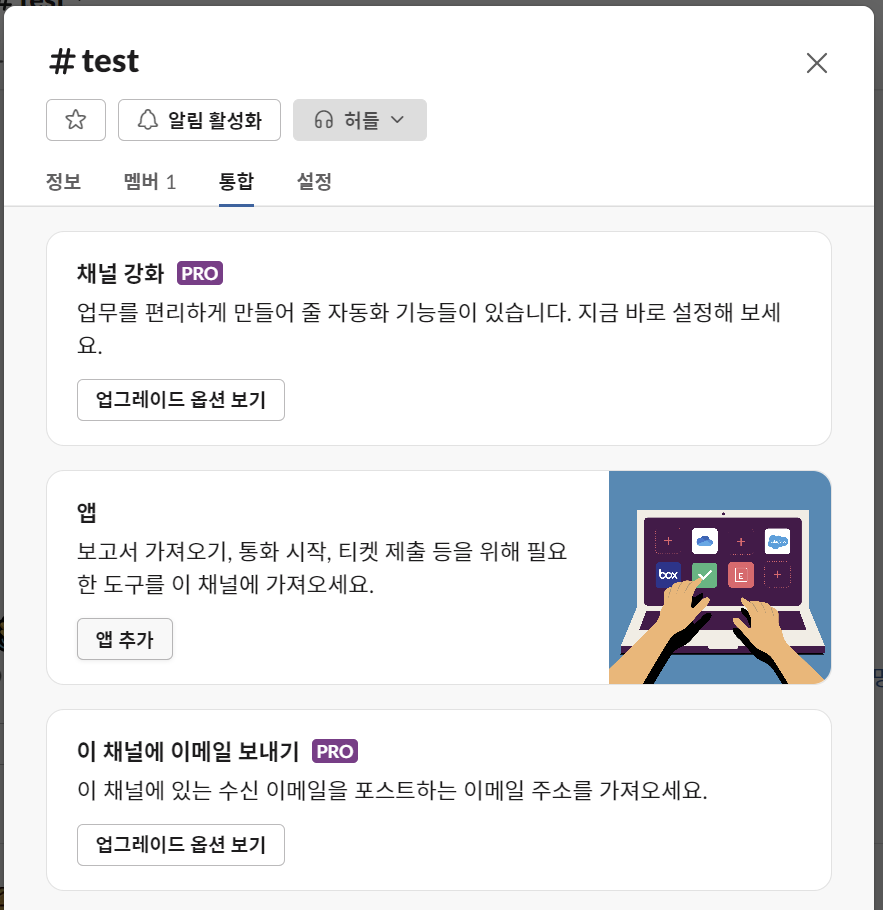Select the 통합 tab
Image resolution: width=883 pixels, height=910 pixels.
point(236,182)
